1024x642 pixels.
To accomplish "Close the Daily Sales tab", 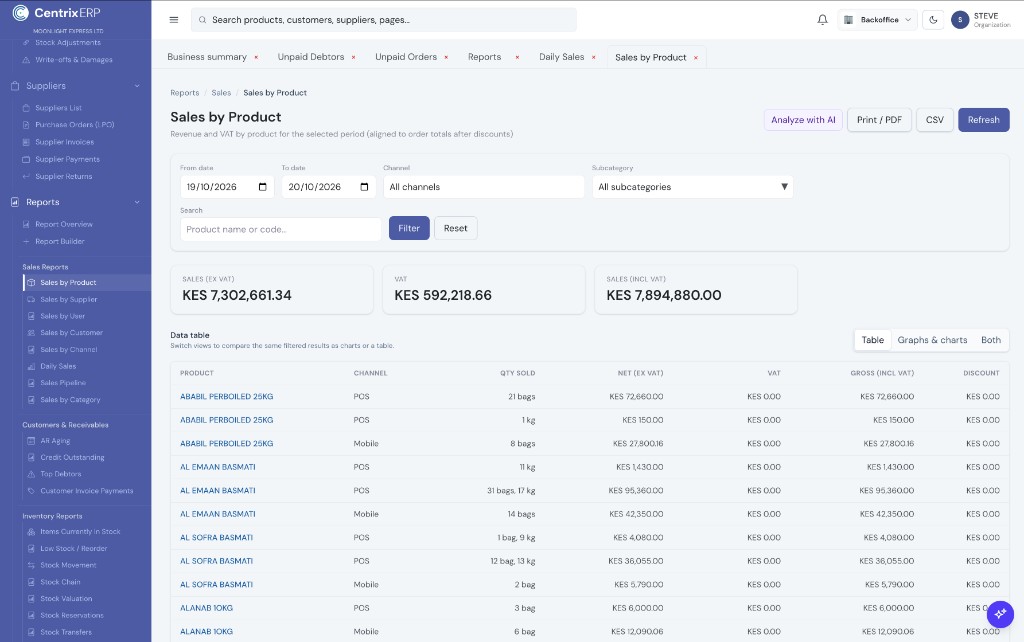I will pyautogui.click(x=594, y=57).
